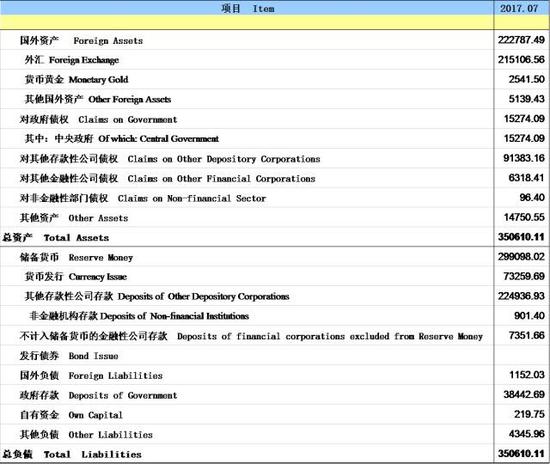Click value 224936.93
Image resolution: width=550 pixels, height=464 pixels.
click(521, 296)
